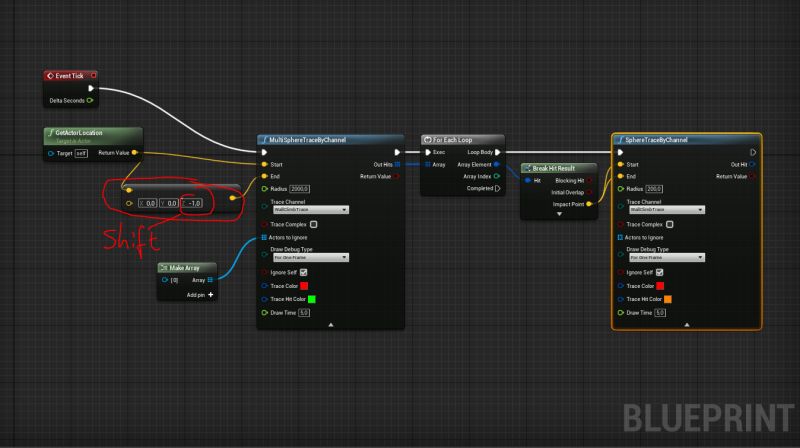Open Trace Channel dropdown on MultiSphereTraceByChannel

[311, 210]
